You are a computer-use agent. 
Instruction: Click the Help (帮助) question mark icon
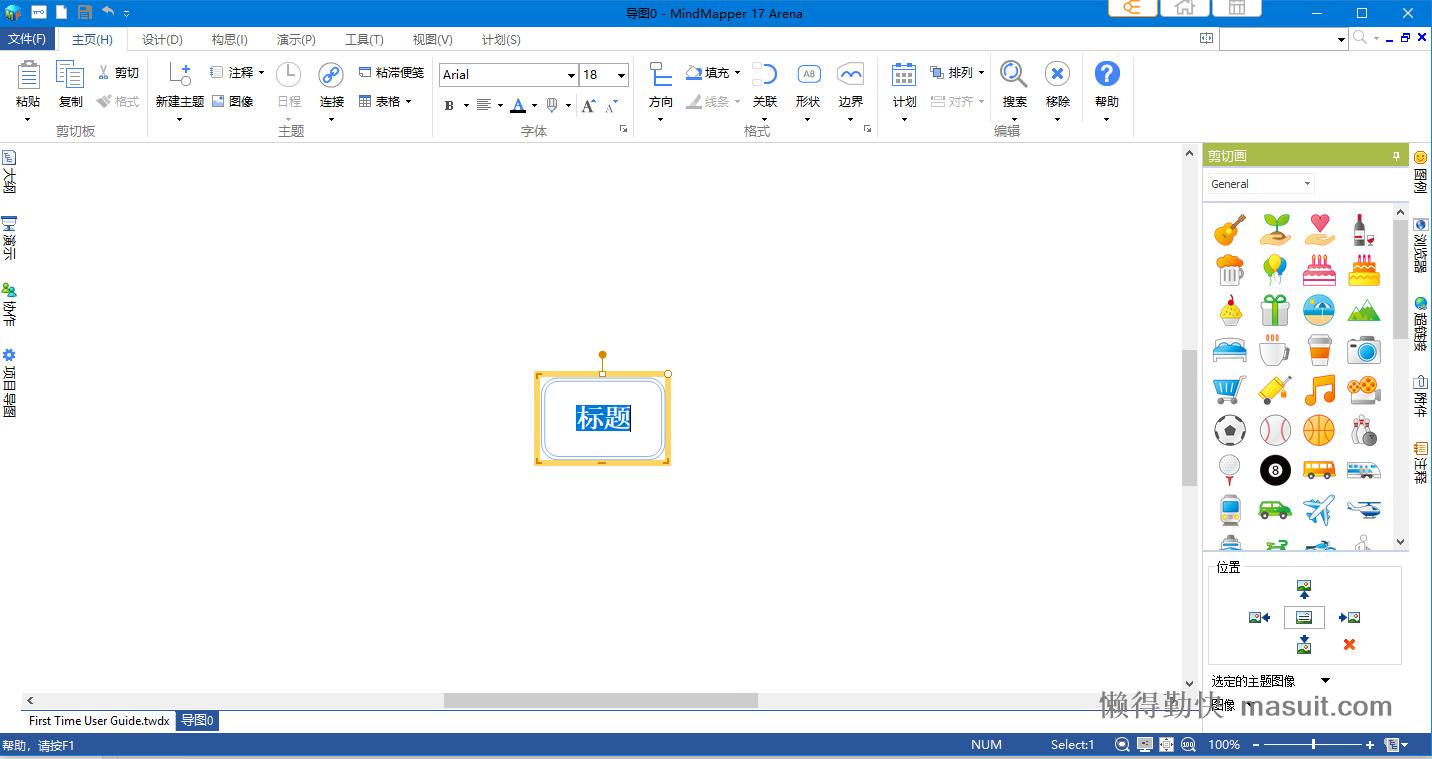[x=1106, y=74]
